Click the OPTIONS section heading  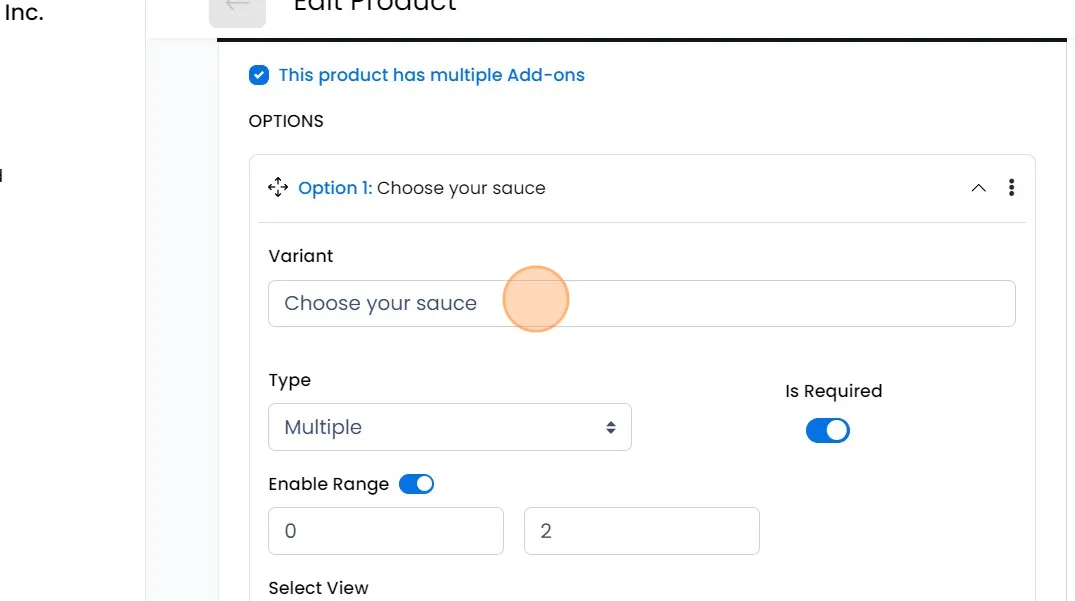(x=286, y=121)
